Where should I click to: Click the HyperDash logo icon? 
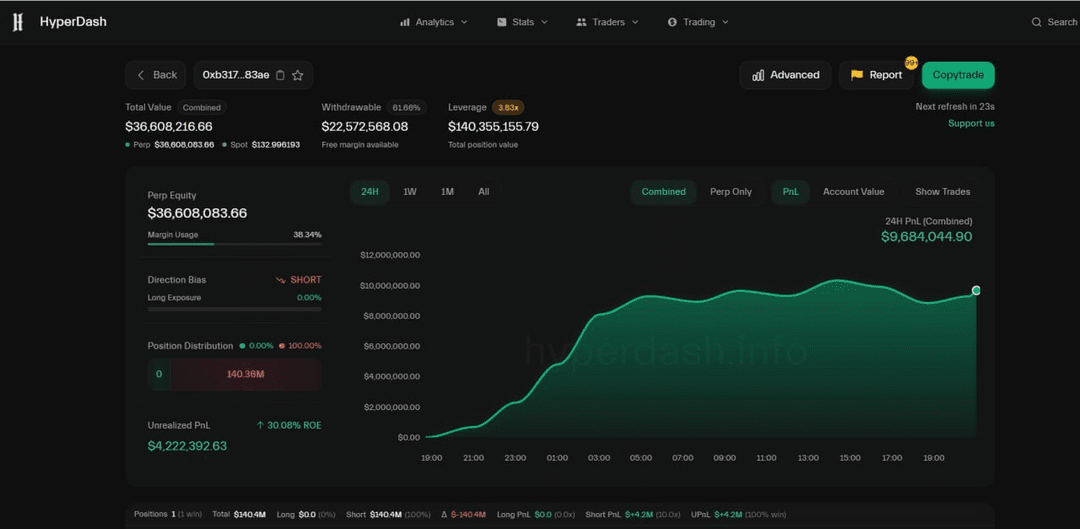point(17,22)
